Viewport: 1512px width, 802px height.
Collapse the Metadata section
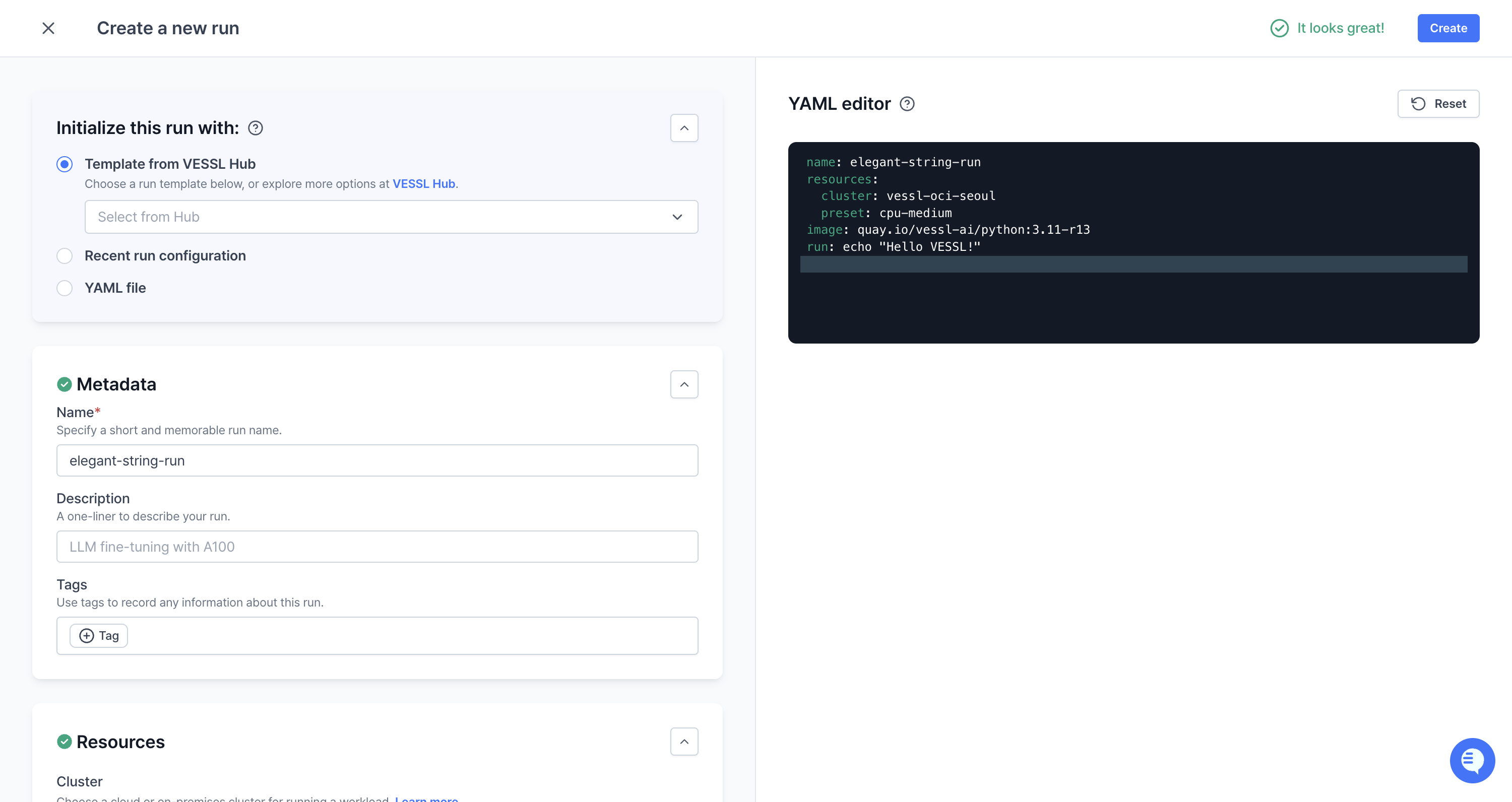(684, 384)
